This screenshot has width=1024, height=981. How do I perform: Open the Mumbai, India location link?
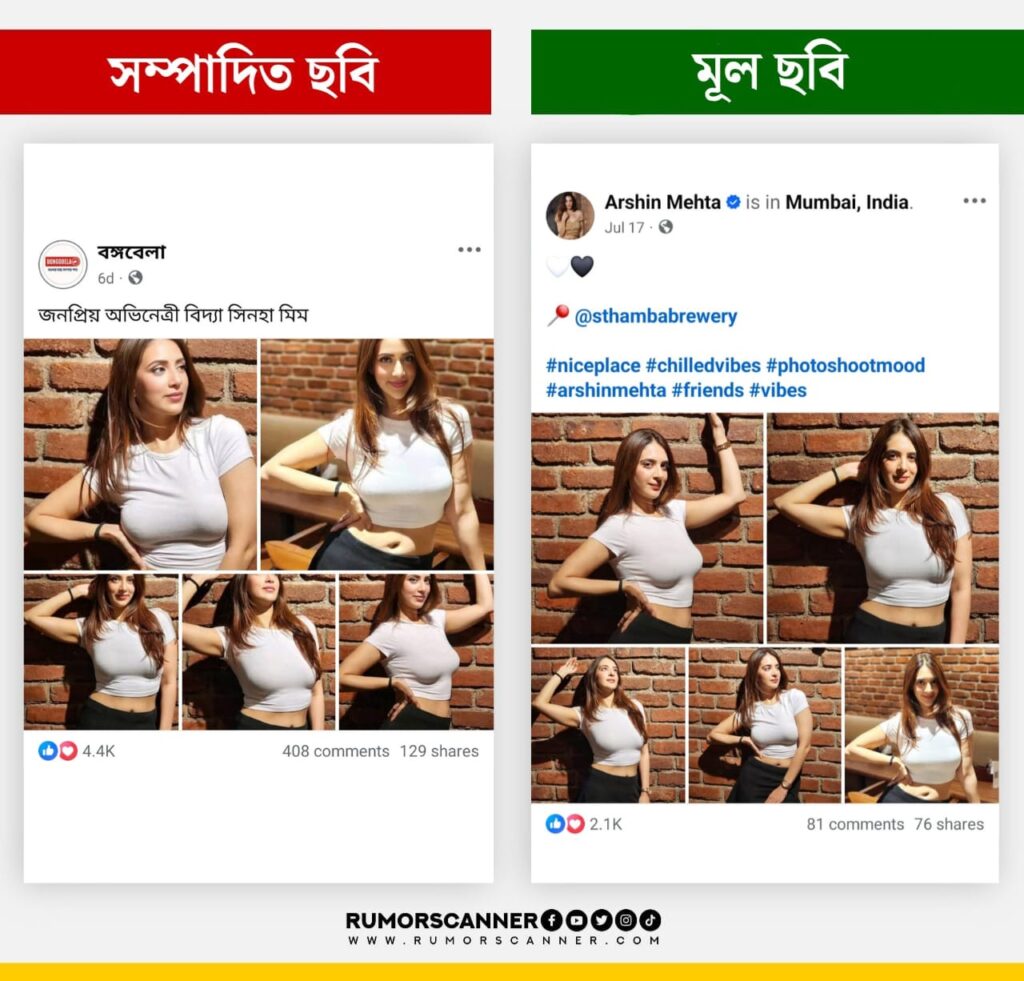click(847, 202)
